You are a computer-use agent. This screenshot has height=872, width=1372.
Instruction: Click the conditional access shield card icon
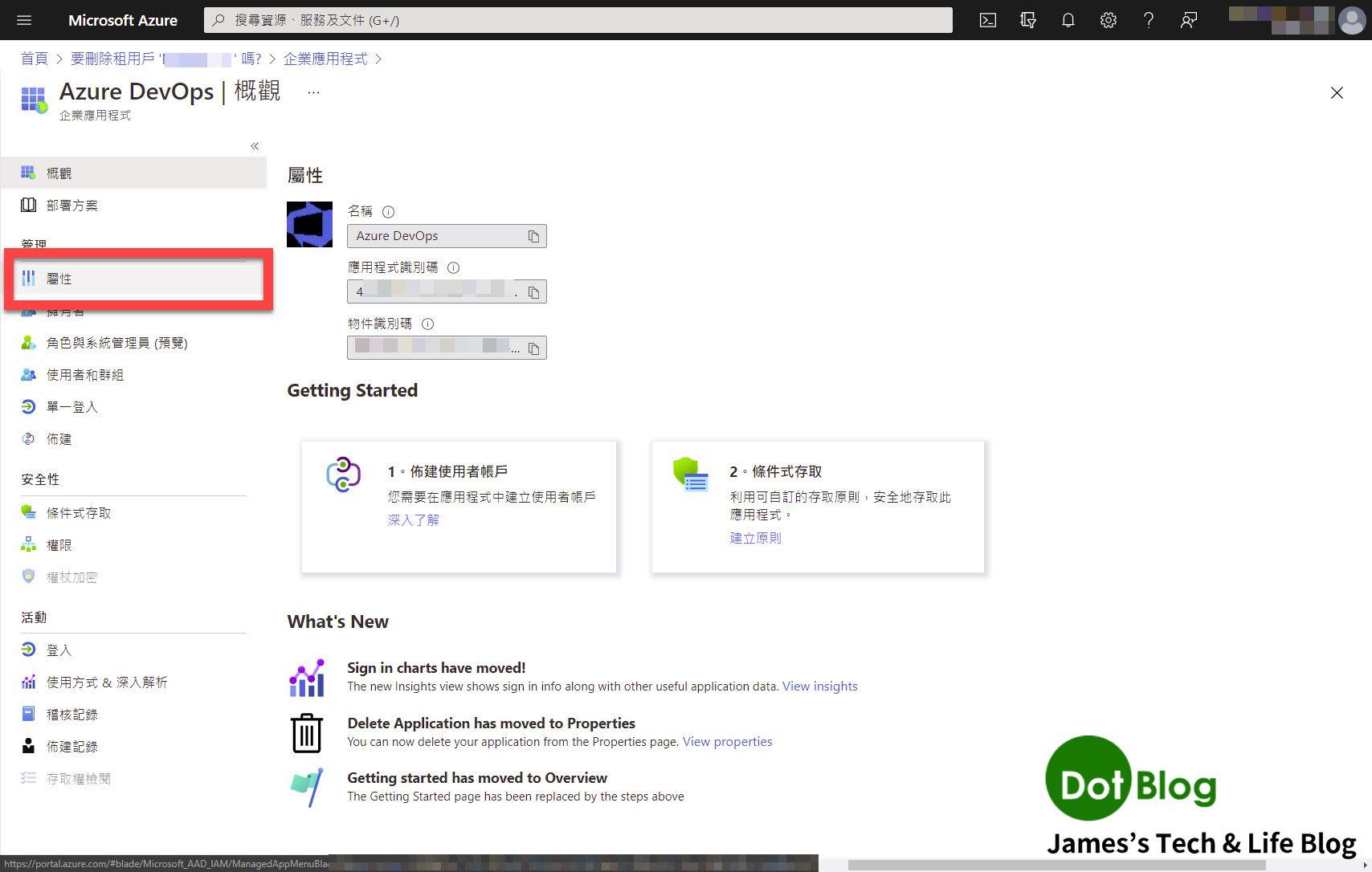(690, 475)
